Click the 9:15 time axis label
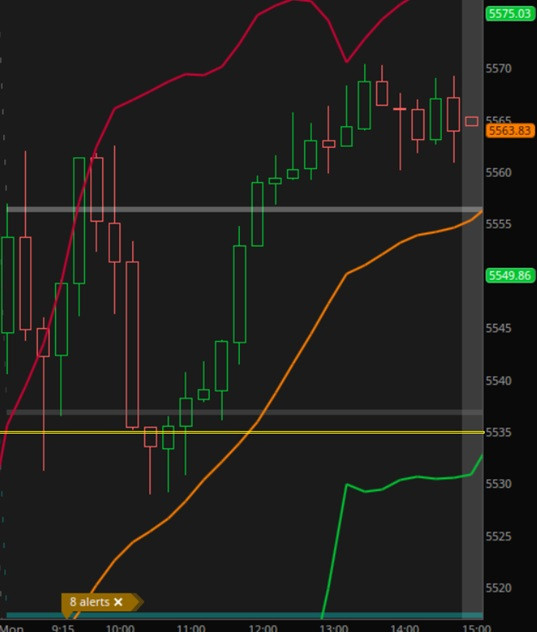Viewport: 537px width, 632px height. tap(62, 628)
